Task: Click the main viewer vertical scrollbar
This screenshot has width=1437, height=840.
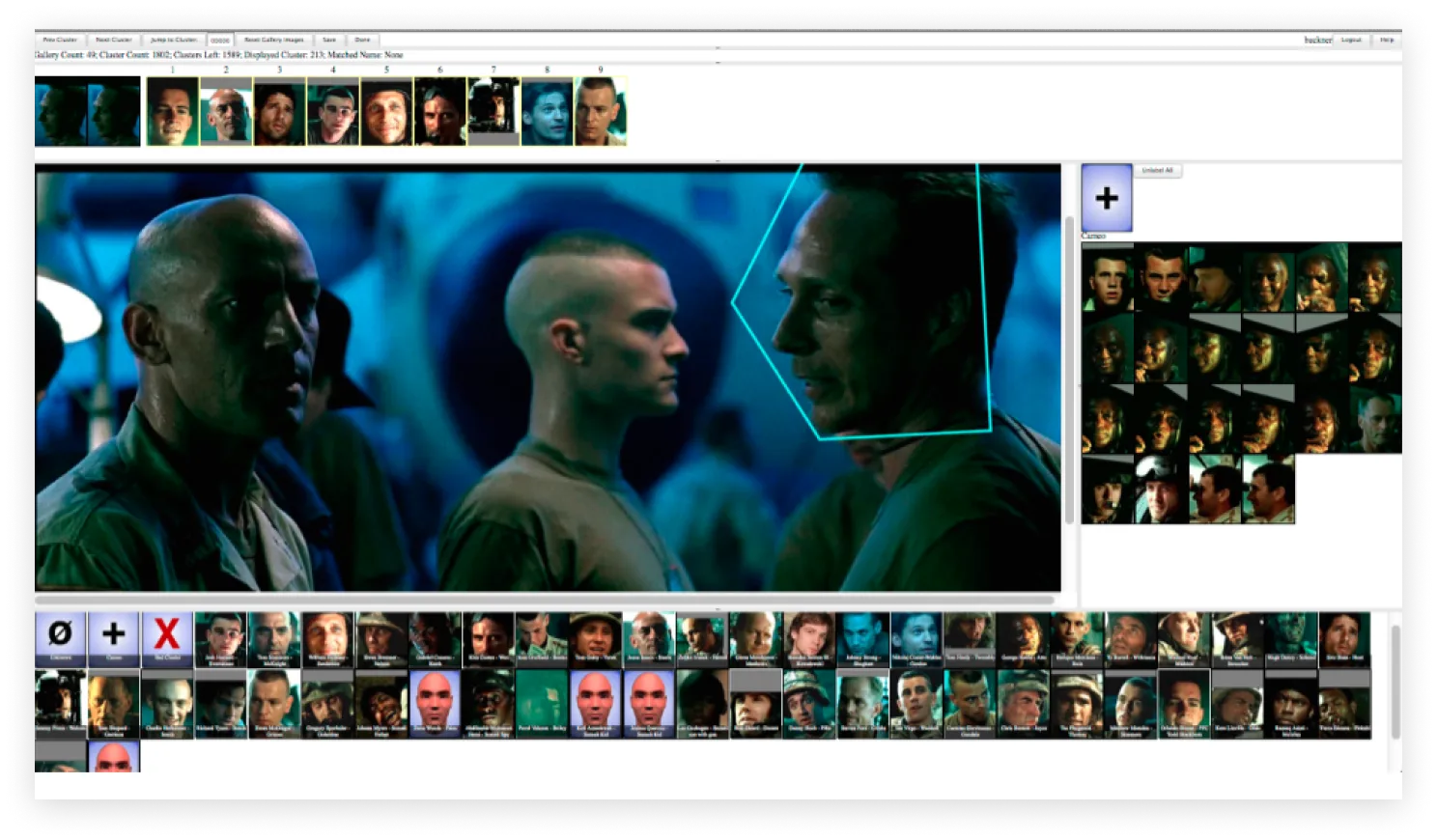Action: tap(1069, 372)
